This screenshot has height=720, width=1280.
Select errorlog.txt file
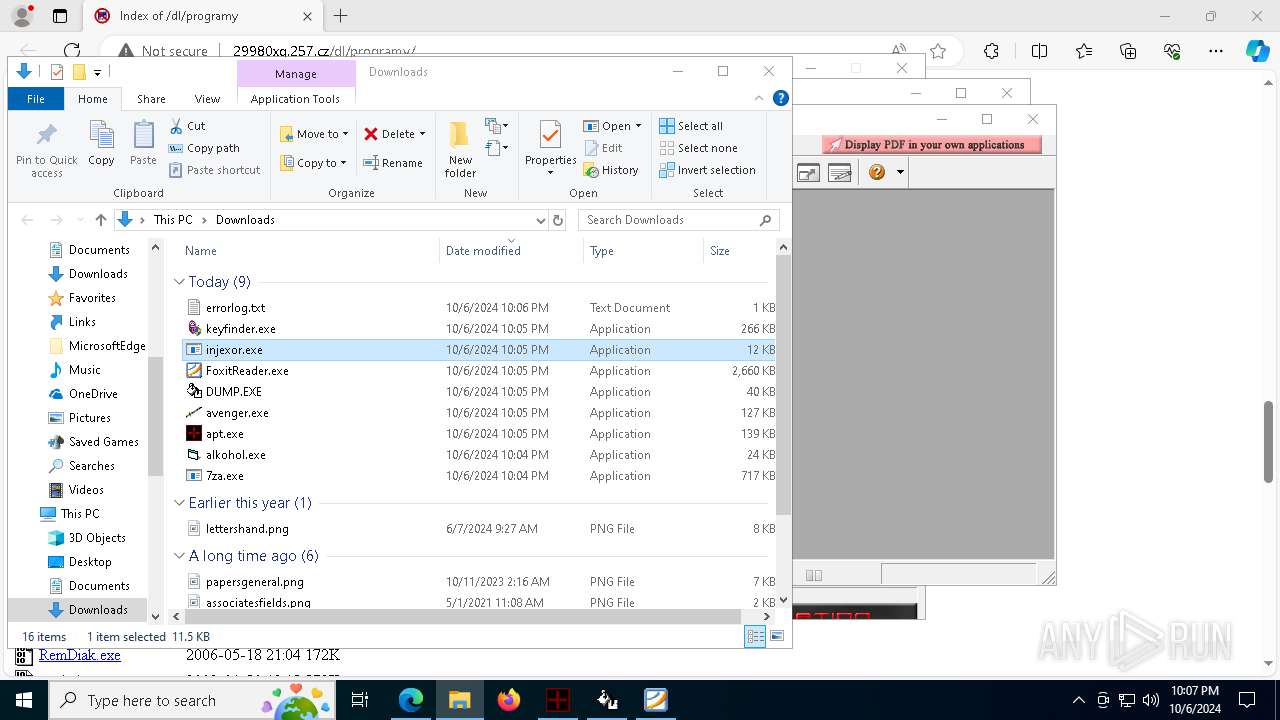pos(235,308)
